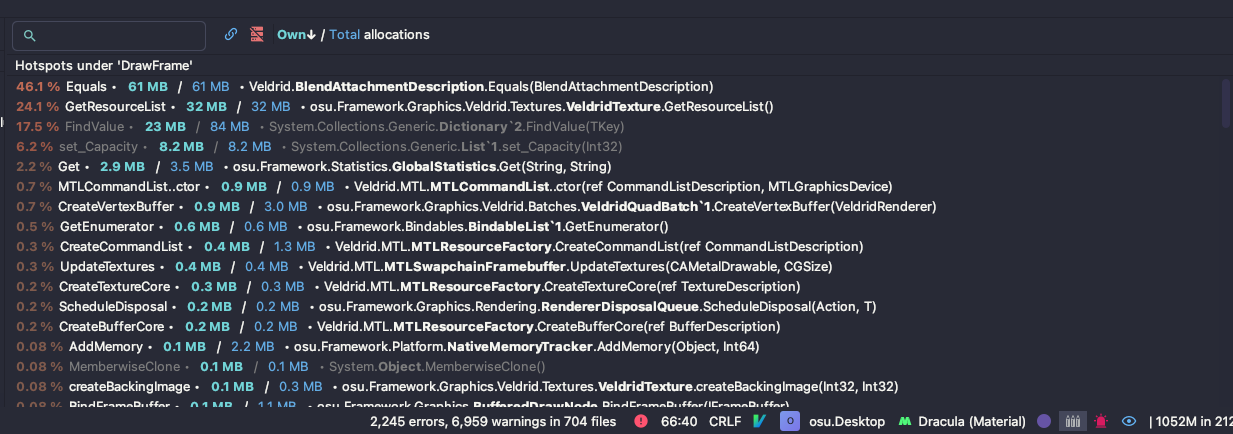1233x434 pixels.
Task: Focus the hotspots search field
Action: [x=109, y=35]
